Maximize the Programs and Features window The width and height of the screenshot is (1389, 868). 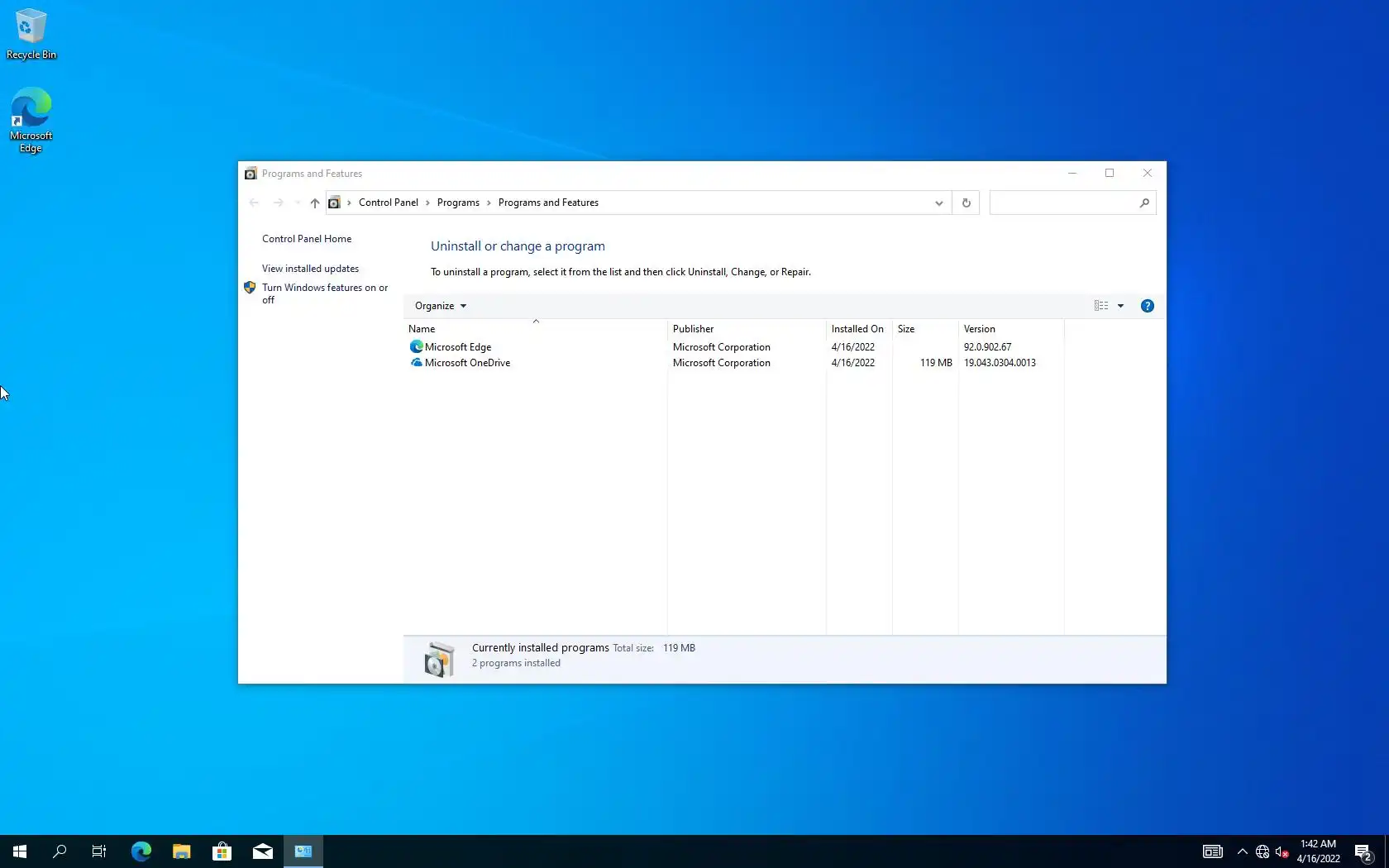[x=1110, y=174]
